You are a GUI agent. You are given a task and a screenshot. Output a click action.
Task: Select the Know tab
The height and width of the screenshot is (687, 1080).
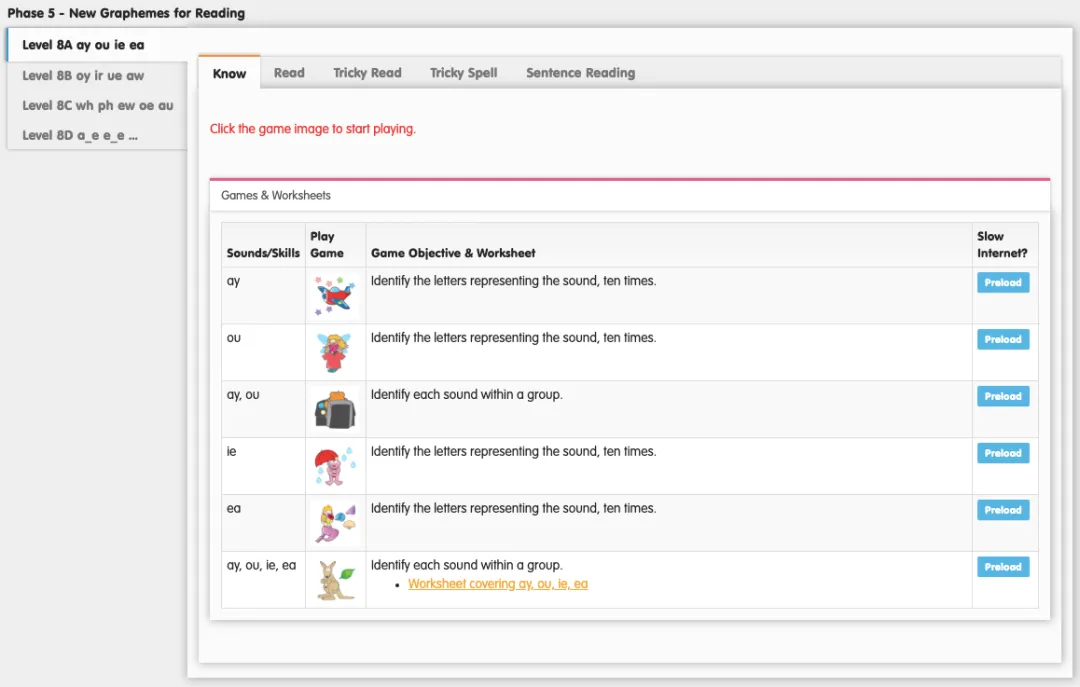point(229,73)
